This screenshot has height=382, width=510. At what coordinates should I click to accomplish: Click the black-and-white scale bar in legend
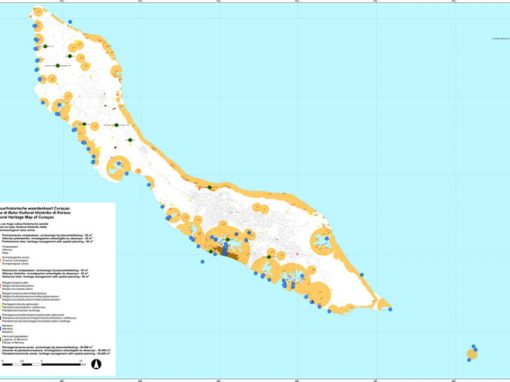pyautogui.click(x=42, y=364)
